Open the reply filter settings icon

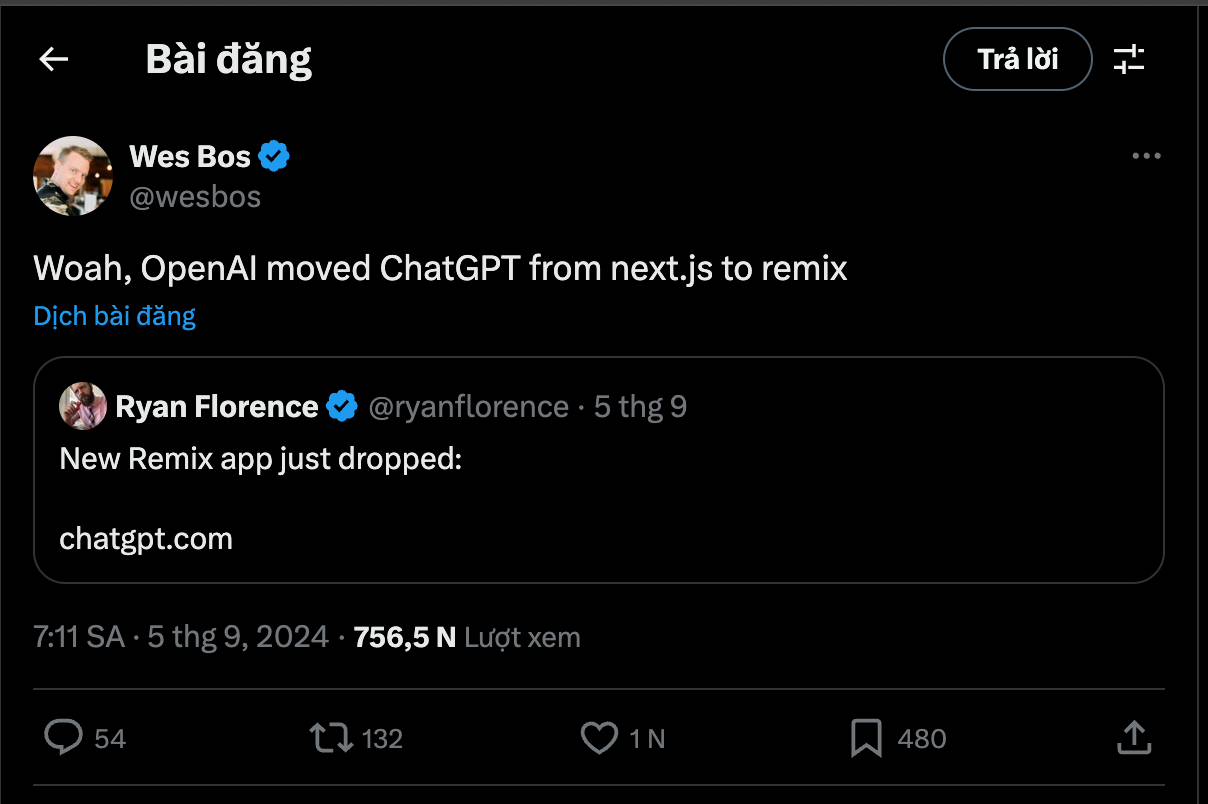click(x=1129, y=60)
